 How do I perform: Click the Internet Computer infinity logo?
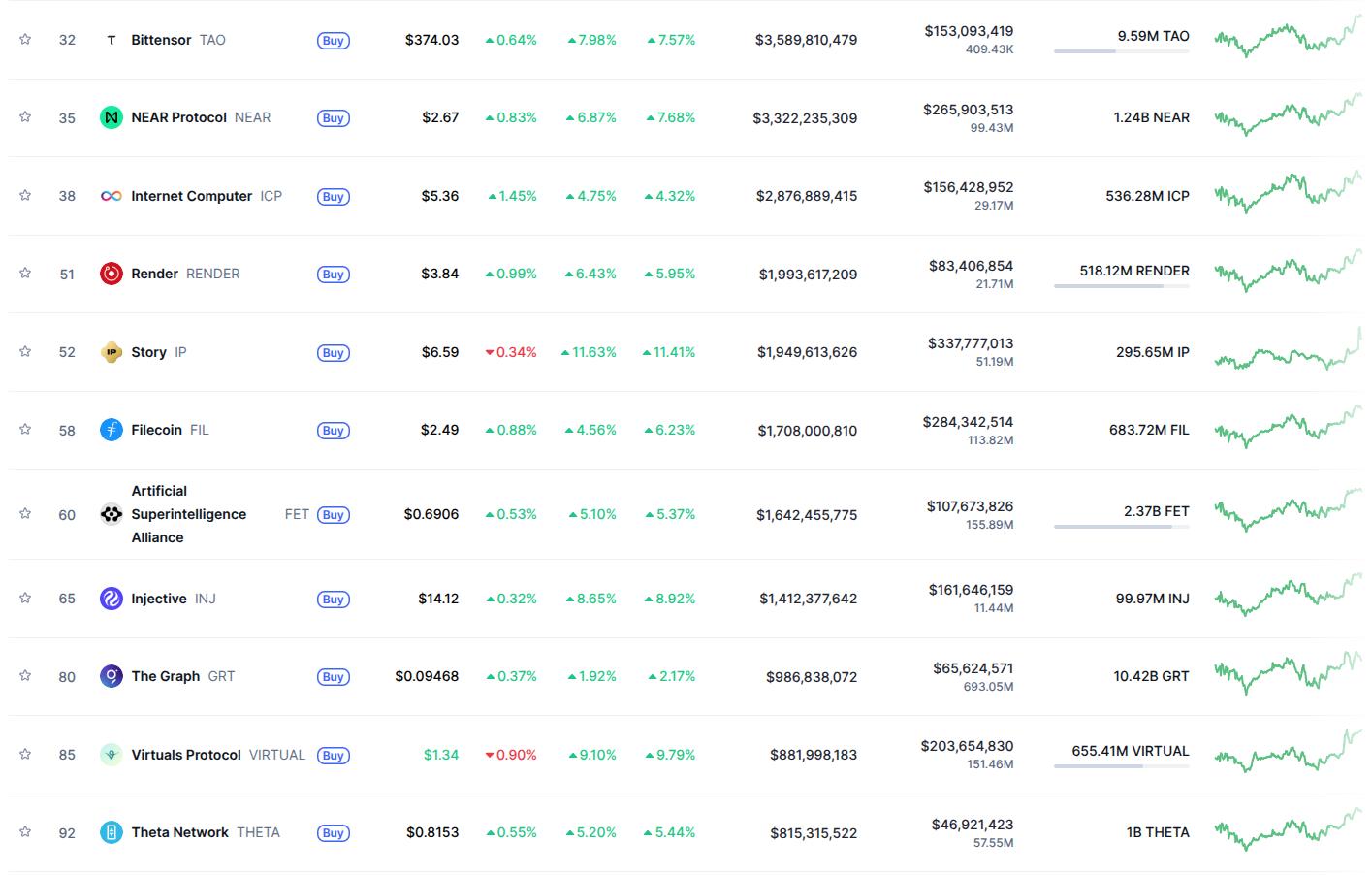[112, 196]
